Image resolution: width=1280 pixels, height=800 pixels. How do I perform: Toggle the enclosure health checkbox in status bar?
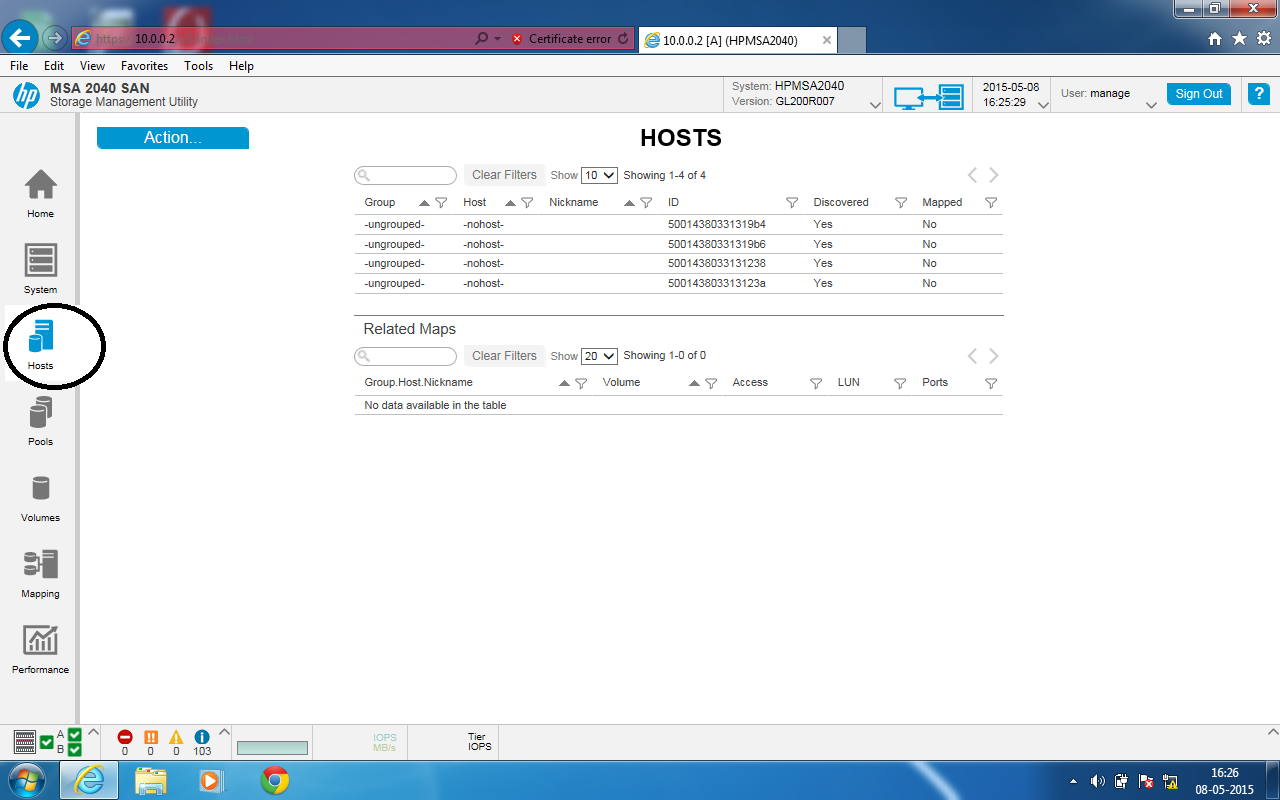pyautogui.click(x=46, y=741)
